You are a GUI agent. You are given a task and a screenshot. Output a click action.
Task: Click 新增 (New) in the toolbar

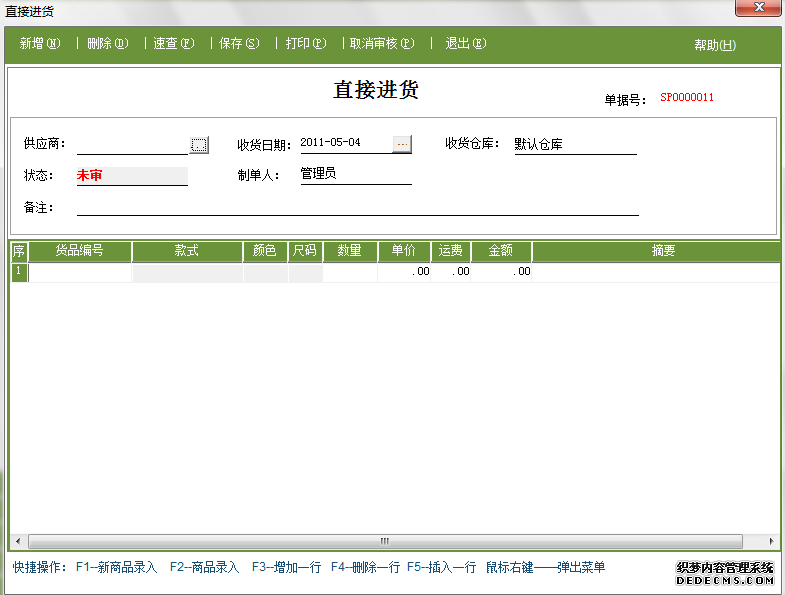40,44
